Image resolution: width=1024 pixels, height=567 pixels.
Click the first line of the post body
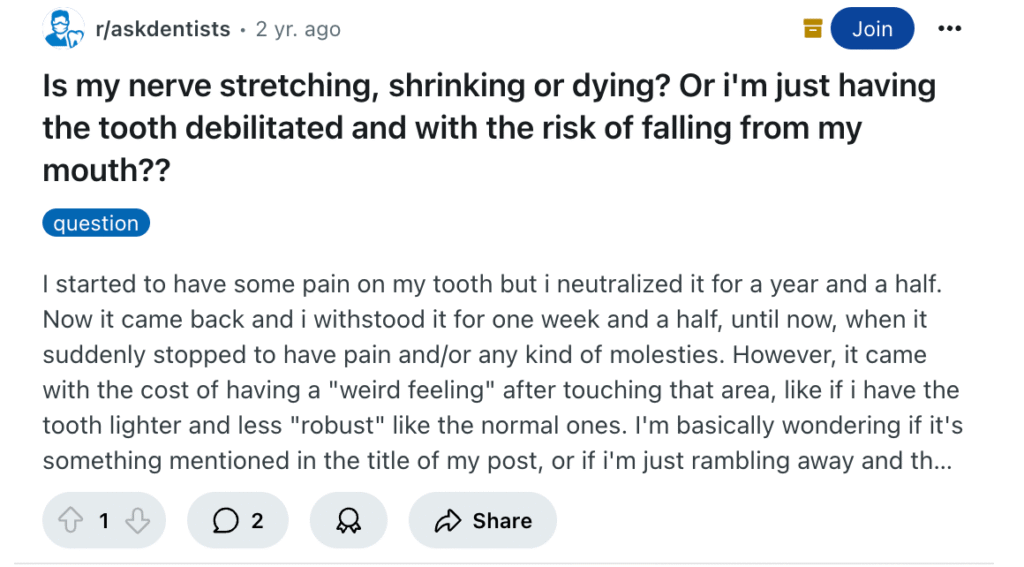point(492,284)
